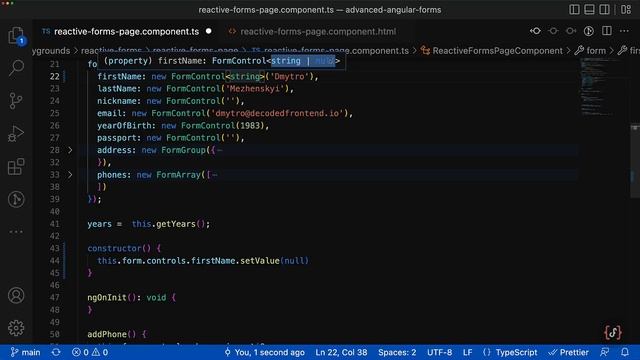
Task: Open the Manage gear icon
Action: (16, 328)
